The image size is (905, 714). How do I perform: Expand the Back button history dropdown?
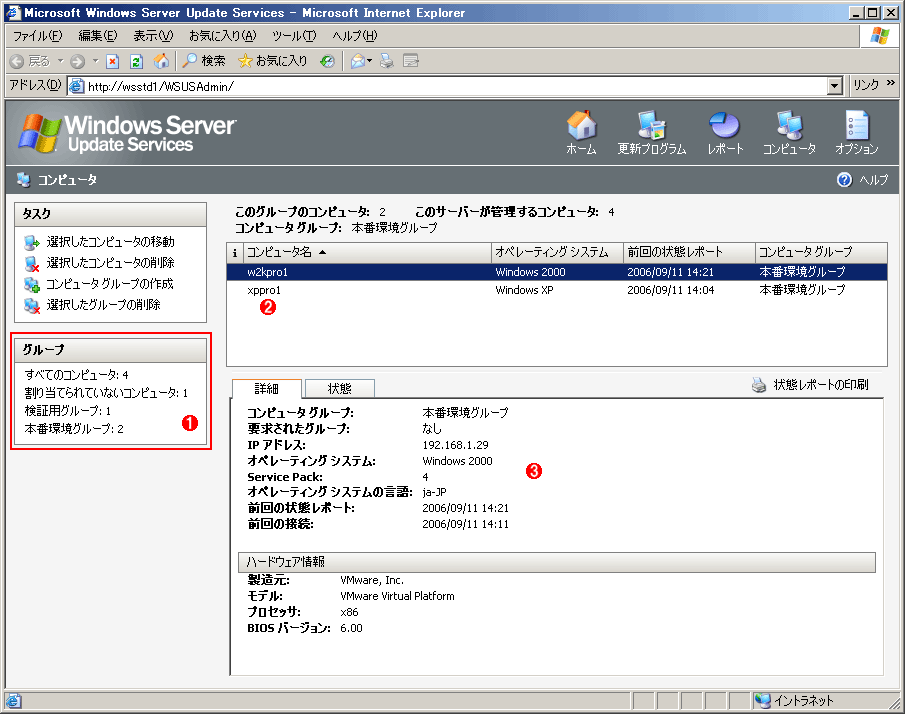(60, 61)
